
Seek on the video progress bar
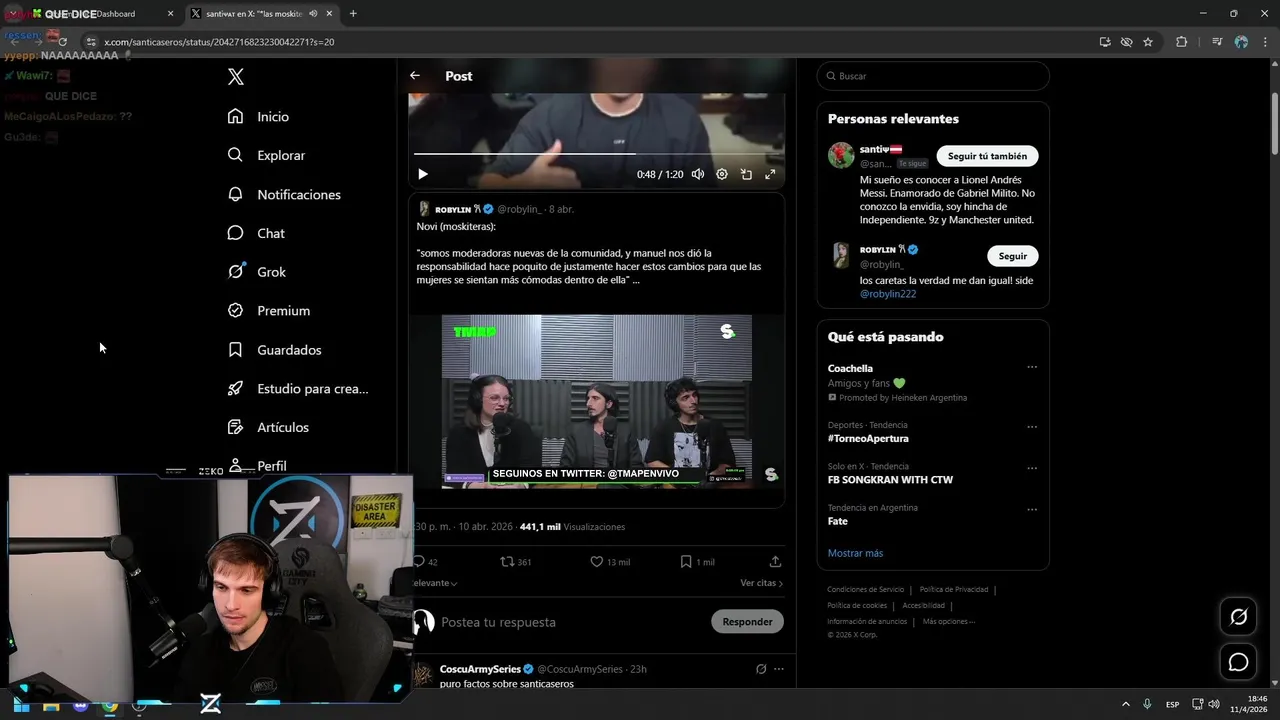click(x=596, y=154)
